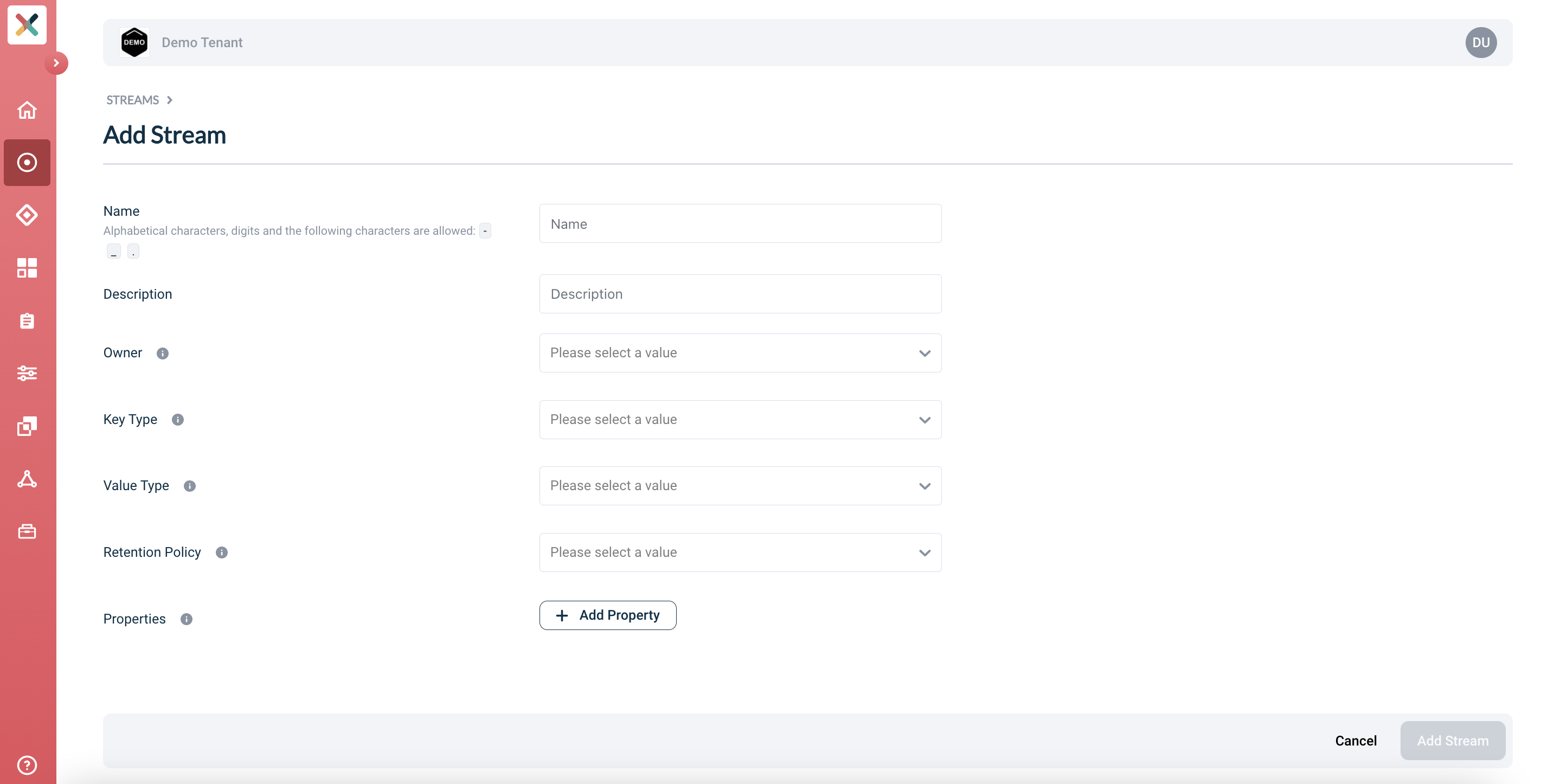Click the Add Stream submit button
This screenshot has height=784, width=1554.
[1453, 741]
